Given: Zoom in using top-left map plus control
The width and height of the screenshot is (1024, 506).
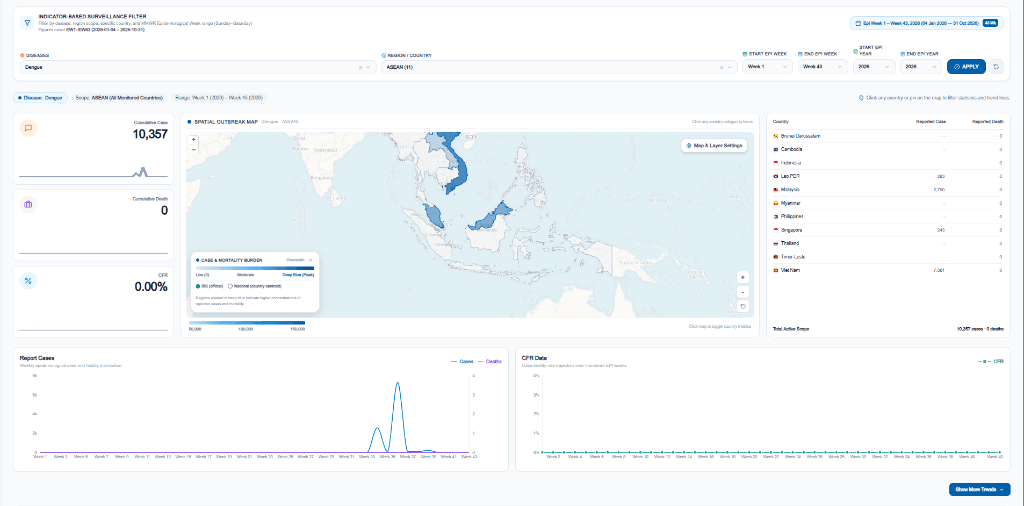Looking at the screenshot, I should 194,140.
